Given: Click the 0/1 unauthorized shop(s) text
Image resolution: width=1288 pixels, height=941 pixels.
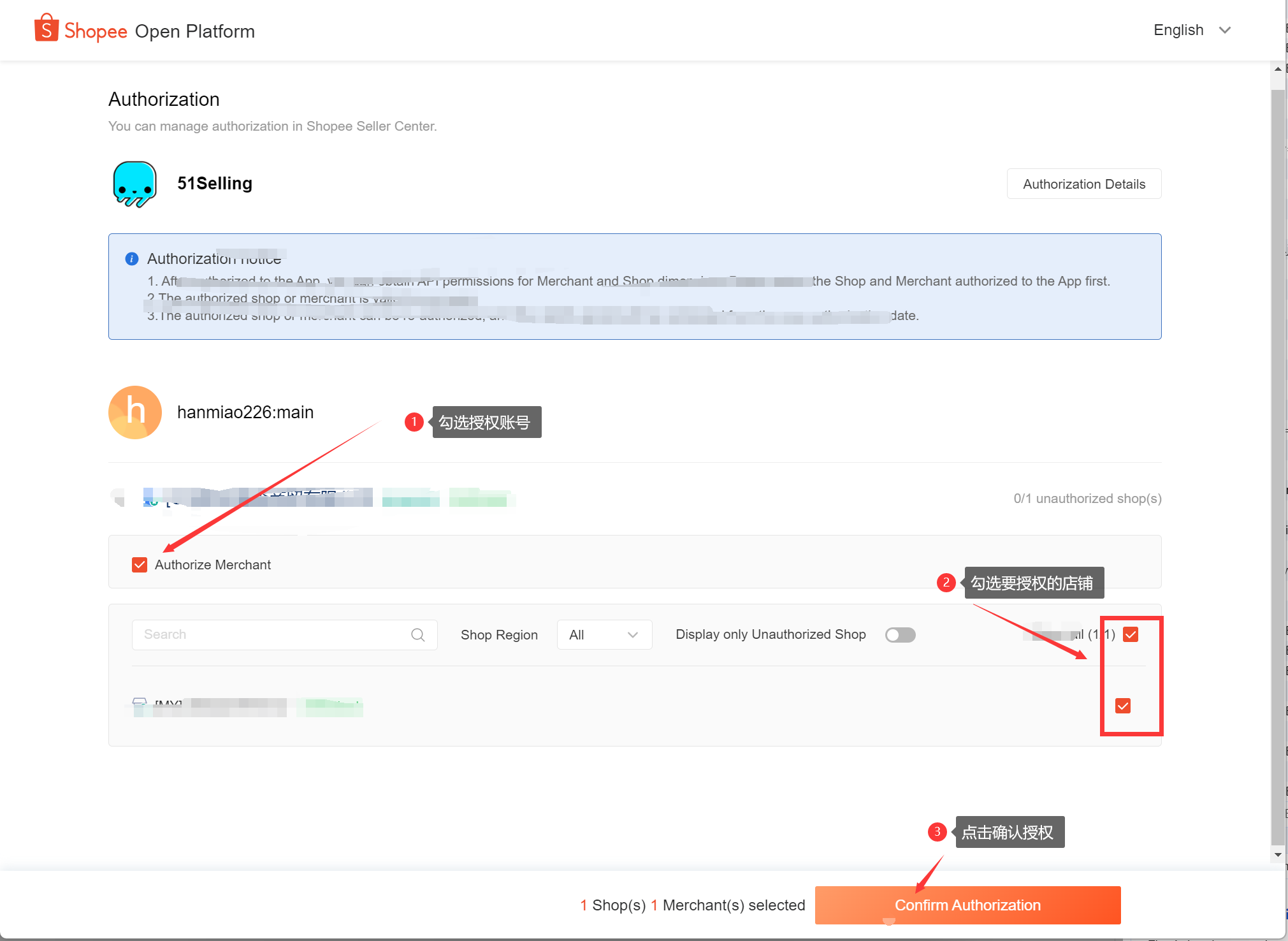Looking at the screenshot, I should coord(1087,499).
